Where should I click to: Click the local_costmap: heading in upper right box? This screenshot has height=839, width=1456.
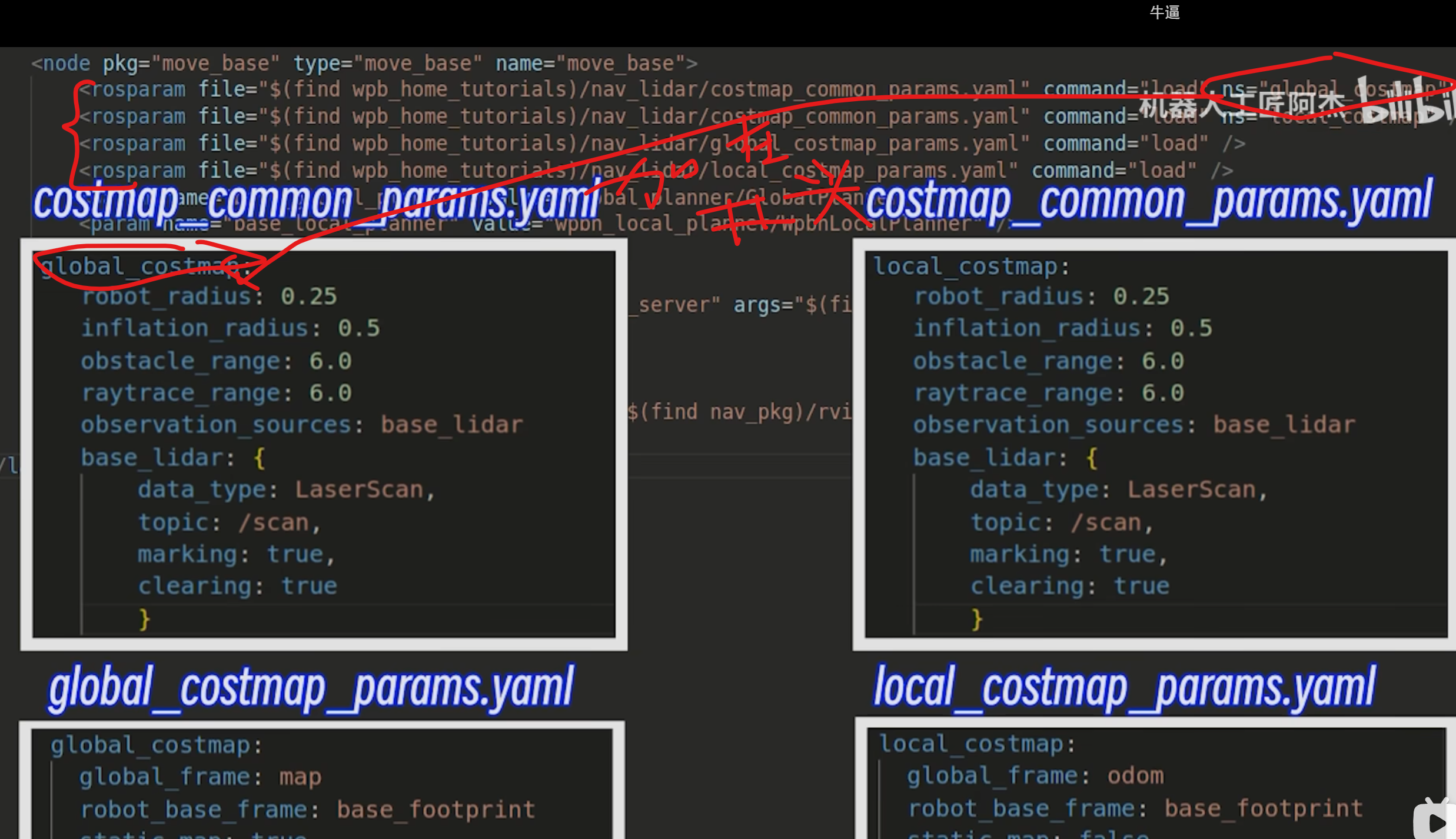pos(971,267)
